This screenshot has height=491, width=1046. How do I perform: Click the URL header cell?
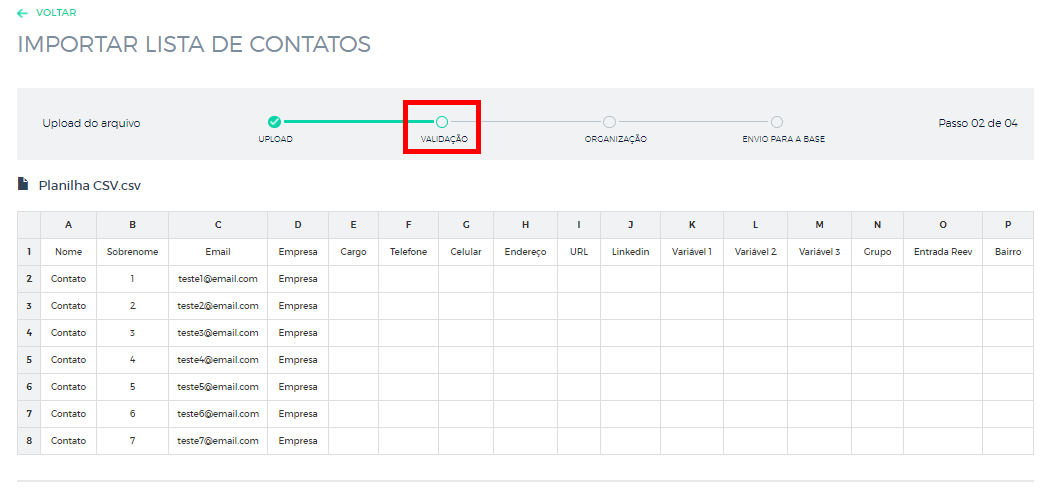(x=579, y=252)
